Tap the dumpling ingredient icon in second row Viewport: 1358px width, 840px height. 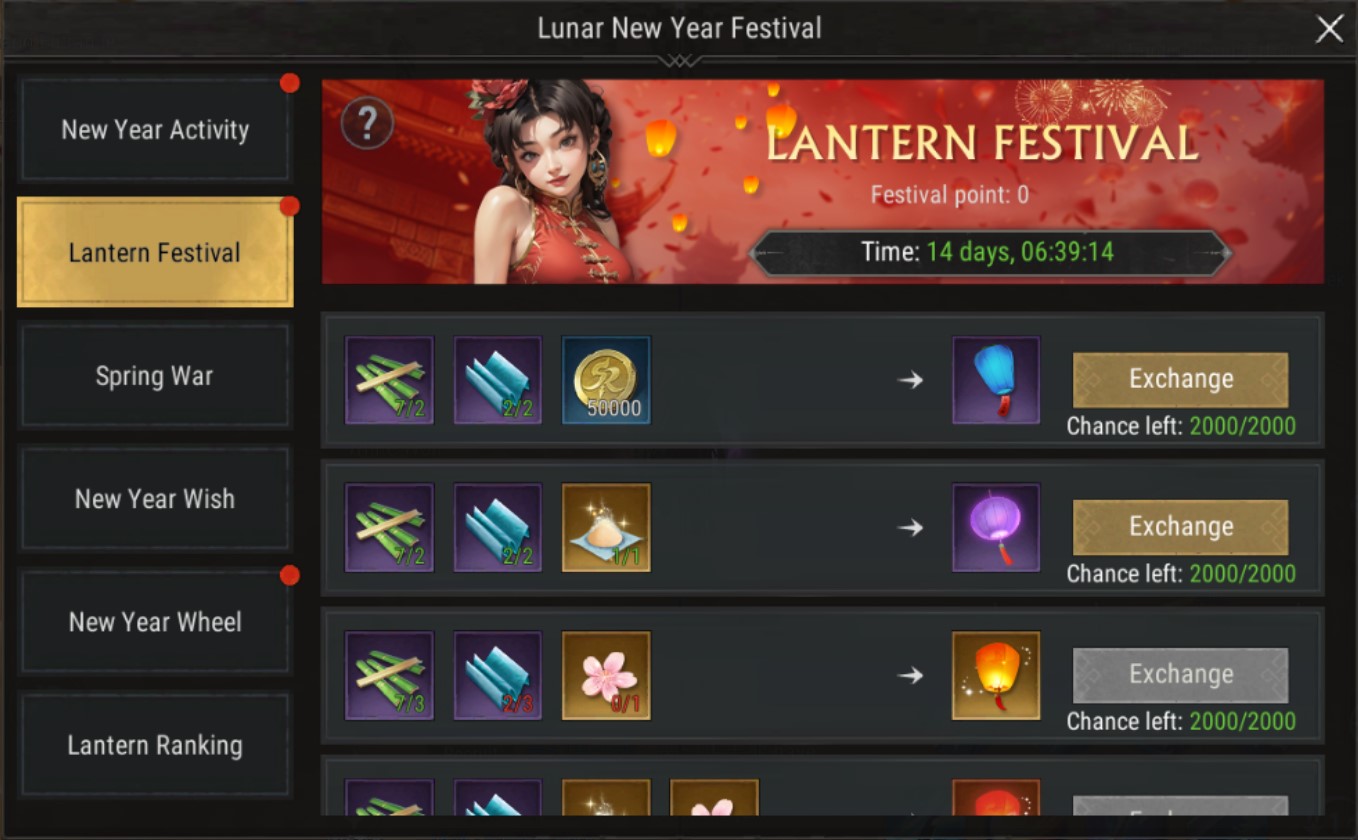tap(606, 528)
